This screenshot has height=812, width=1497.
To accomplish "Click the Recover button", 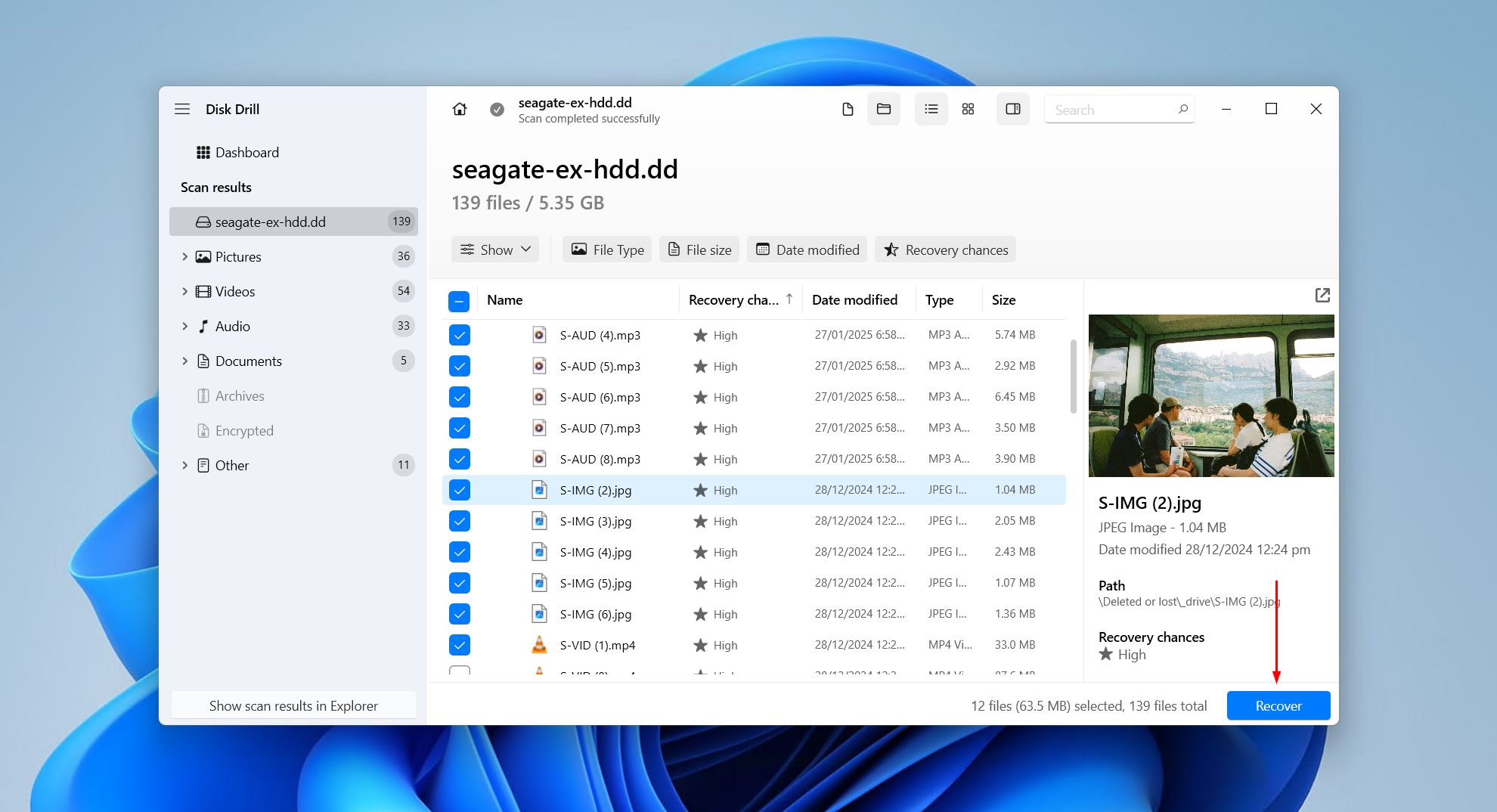I will [x=1278, y=705].
